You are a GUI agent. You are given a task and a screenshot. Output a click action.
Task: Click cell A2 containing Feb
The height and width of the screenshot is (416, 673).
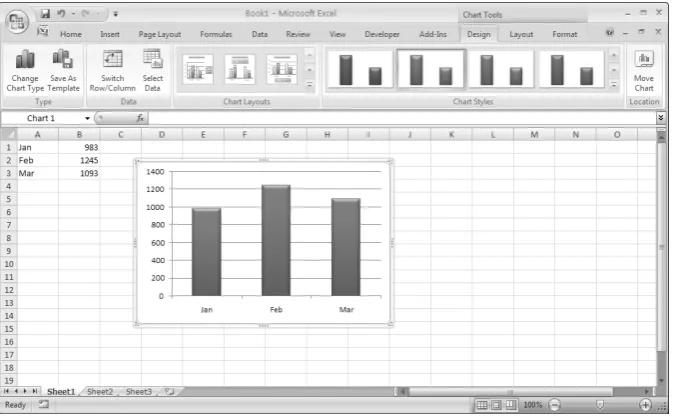pos(37,161)
